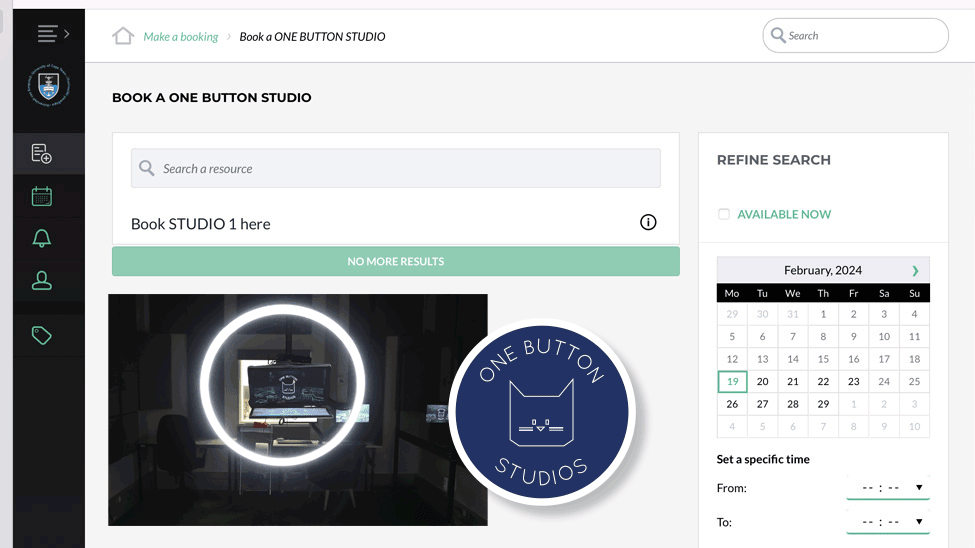Expand the sidebar hamburger menu
This screenshot has width=975, height=548.
tap(52, 34)
